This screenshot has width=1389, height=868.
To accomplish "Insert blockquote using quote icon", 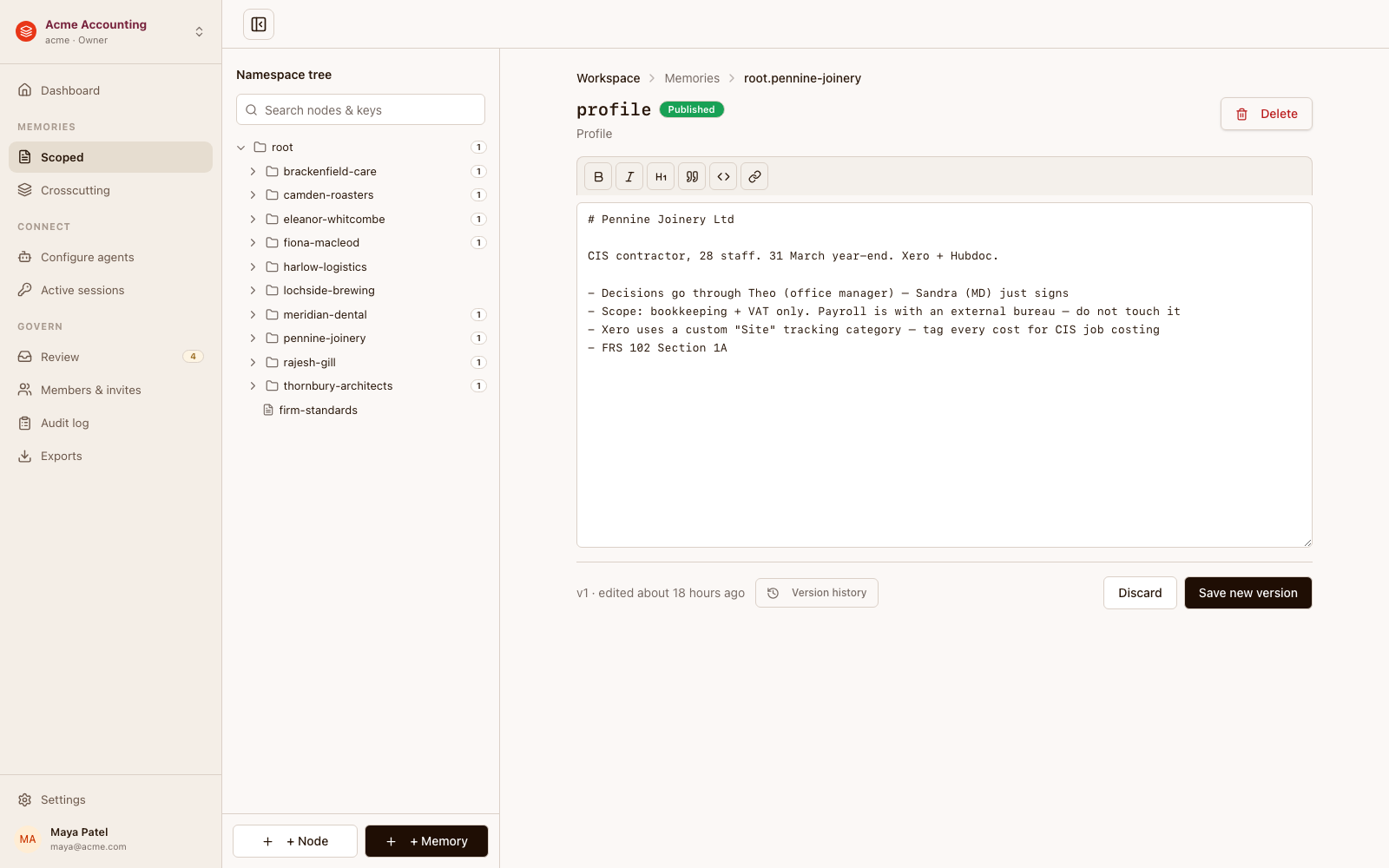I will point(692,176).
